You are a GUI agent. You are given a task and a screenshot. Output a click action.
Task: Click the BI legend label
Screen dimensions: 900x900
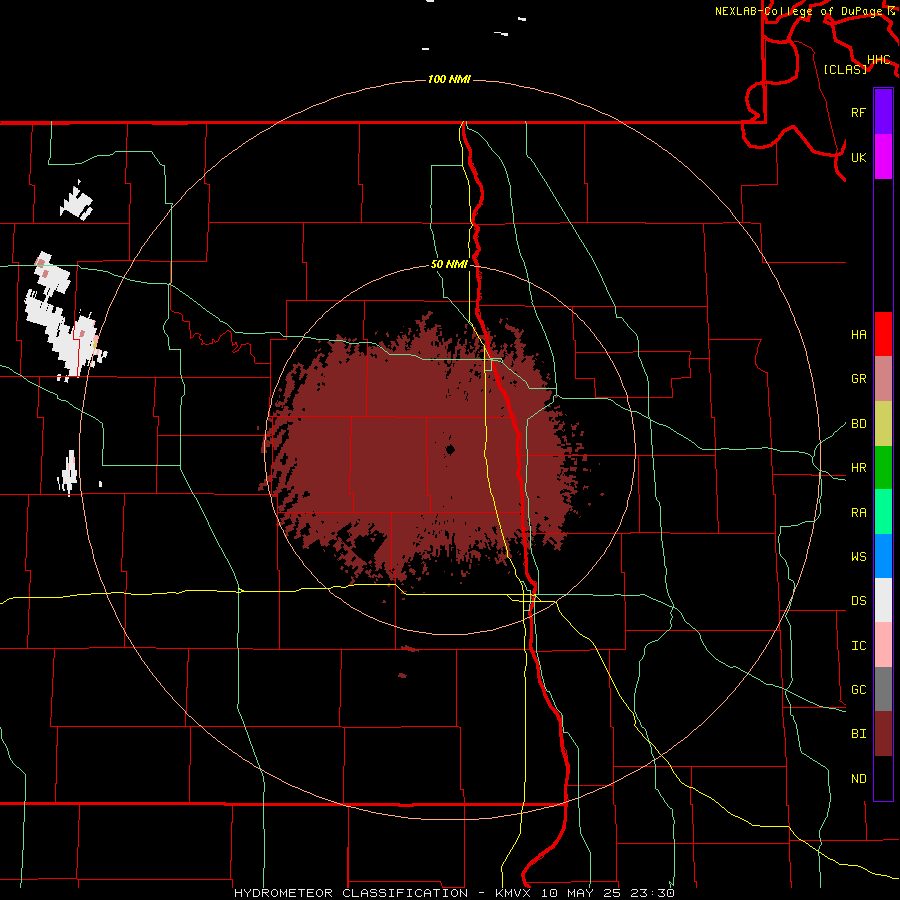point(858,734)
